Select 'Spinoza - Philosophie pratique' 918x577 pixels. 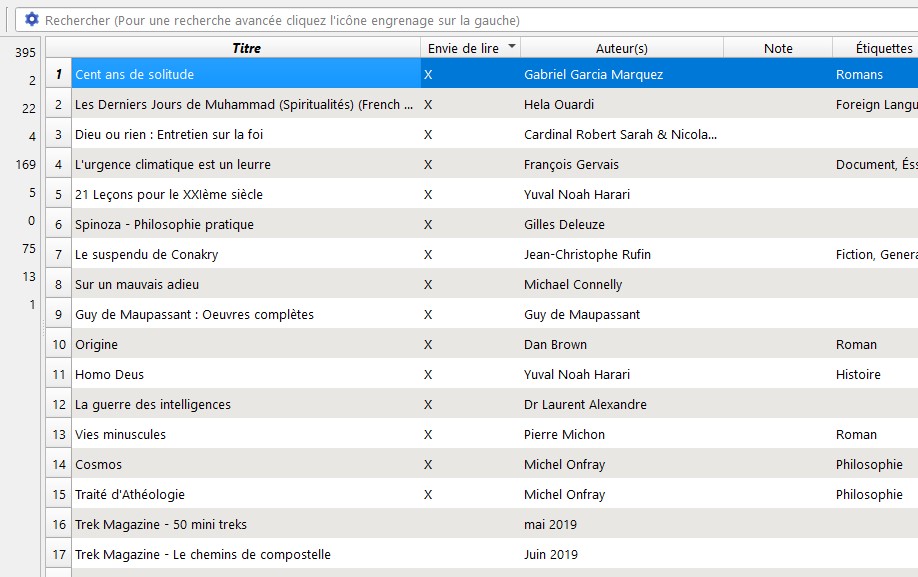point(164,225)
